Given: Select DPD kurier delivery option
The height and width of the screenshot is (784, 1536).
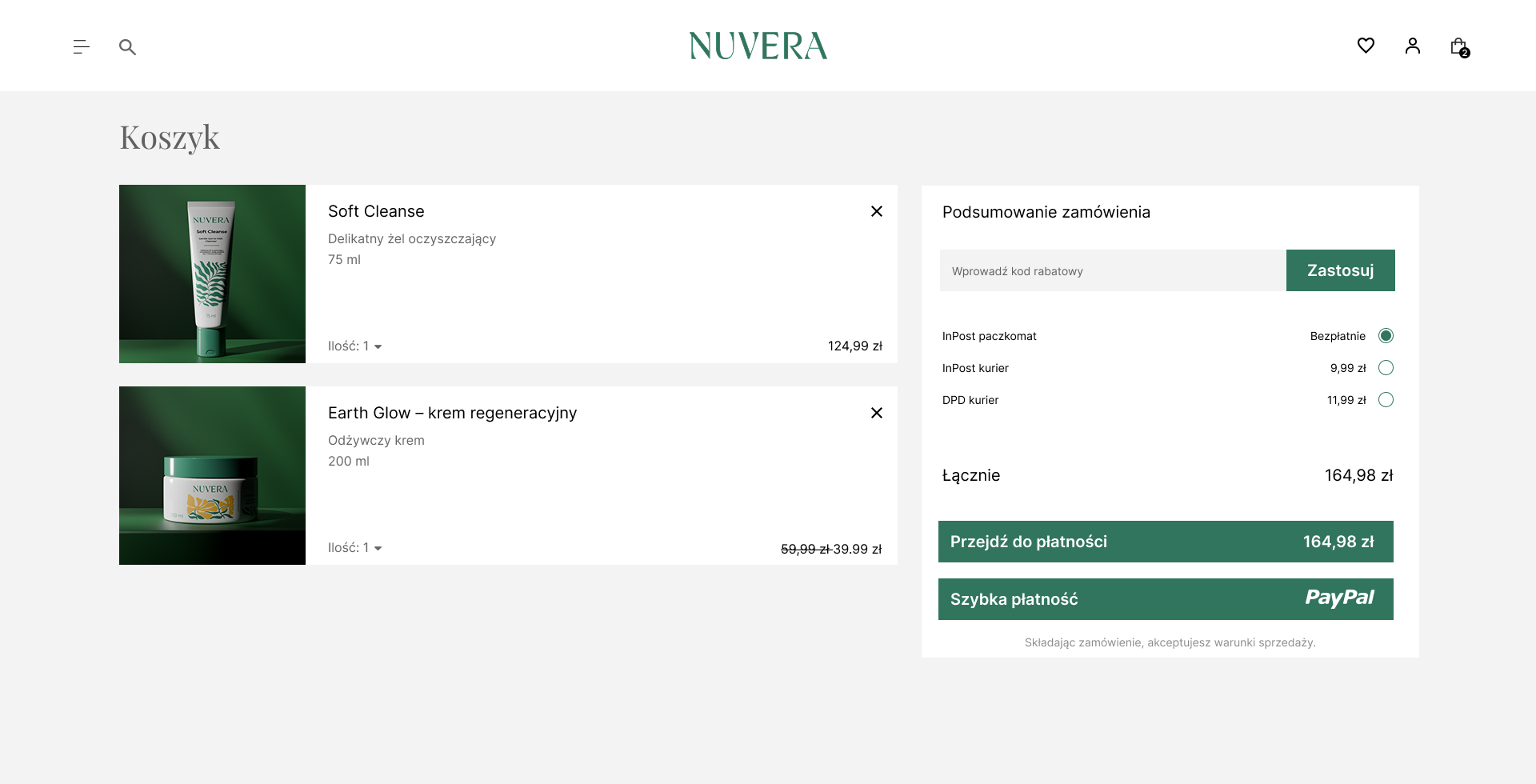Looking at the screenshot, I should (x=1386, y=400).
